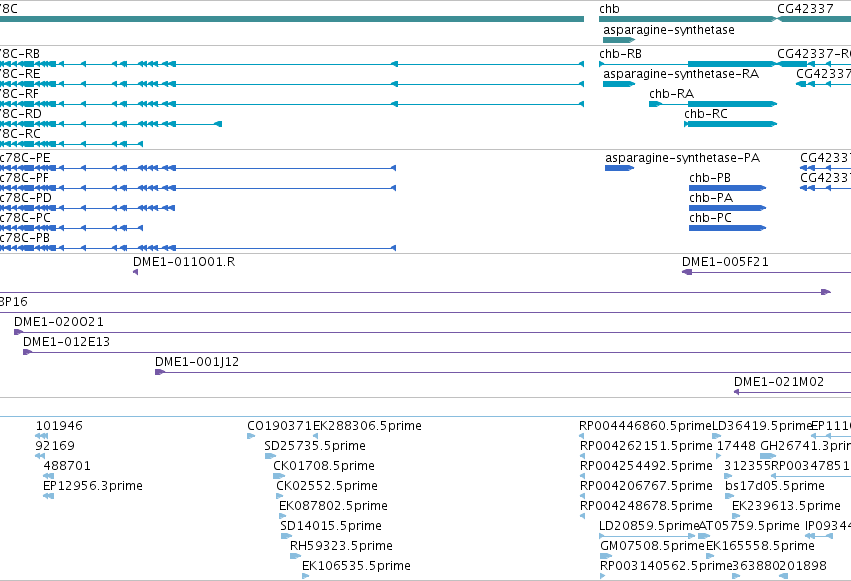Select RP004446860.5prime EST
Viewport: 851px width, 581px height.
[x=582, y=436]
